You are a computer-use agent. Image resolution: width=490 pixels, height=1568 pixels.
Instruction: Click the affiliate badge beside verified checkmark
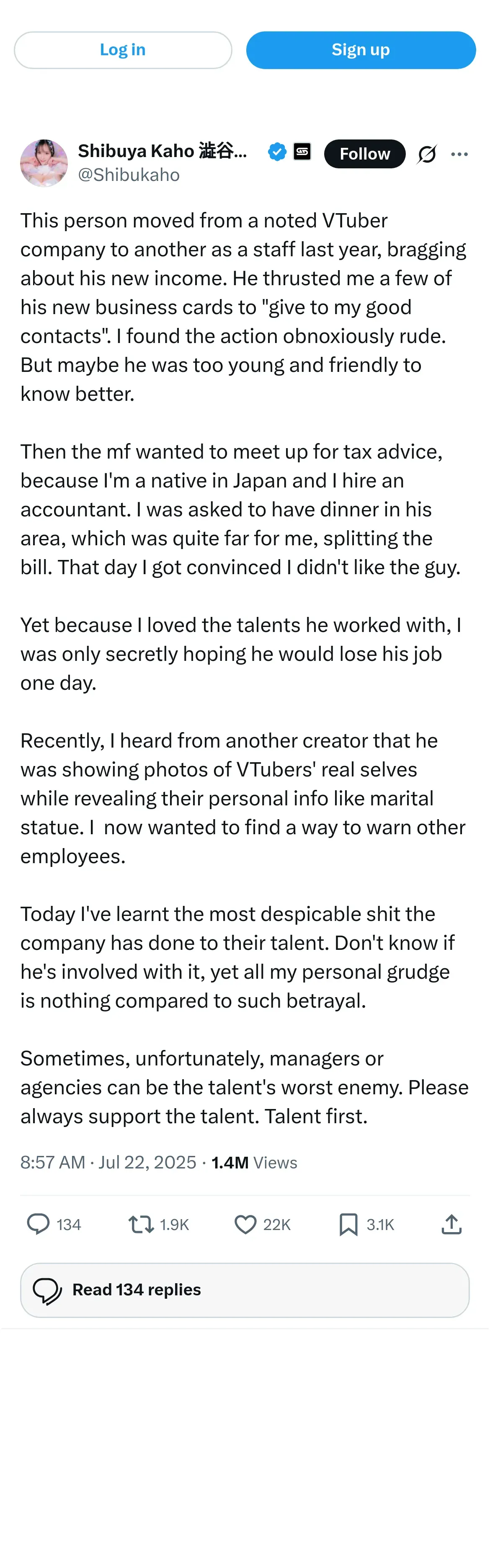point(302,152)
